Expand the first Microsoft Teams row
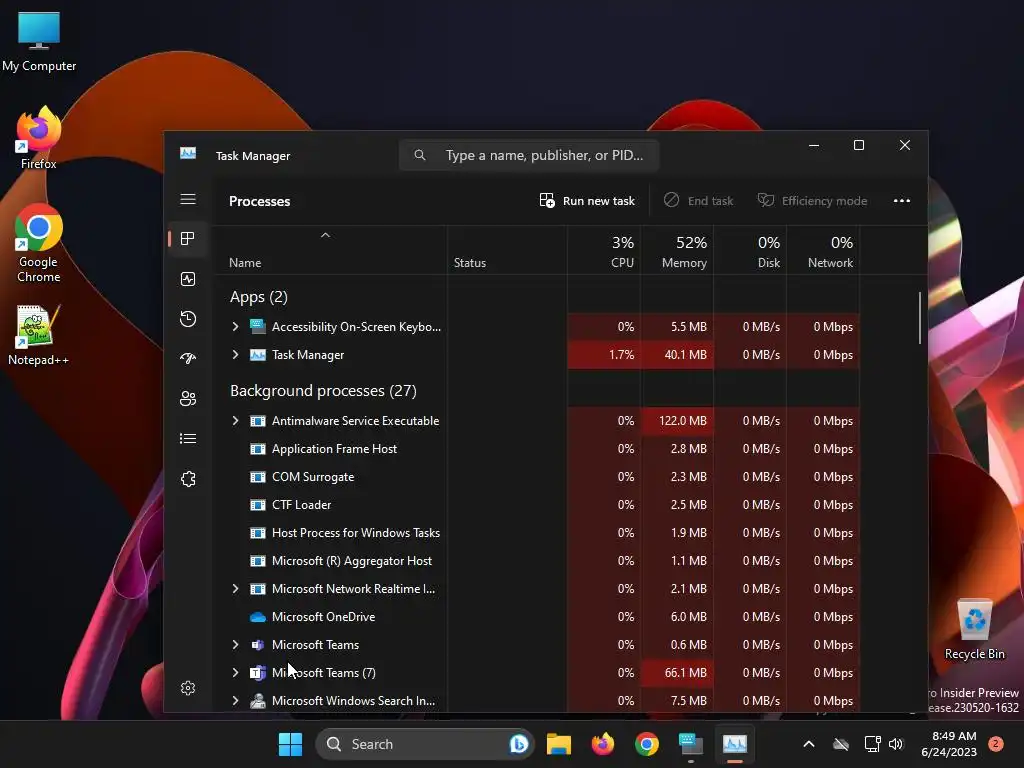 point(236,645)
